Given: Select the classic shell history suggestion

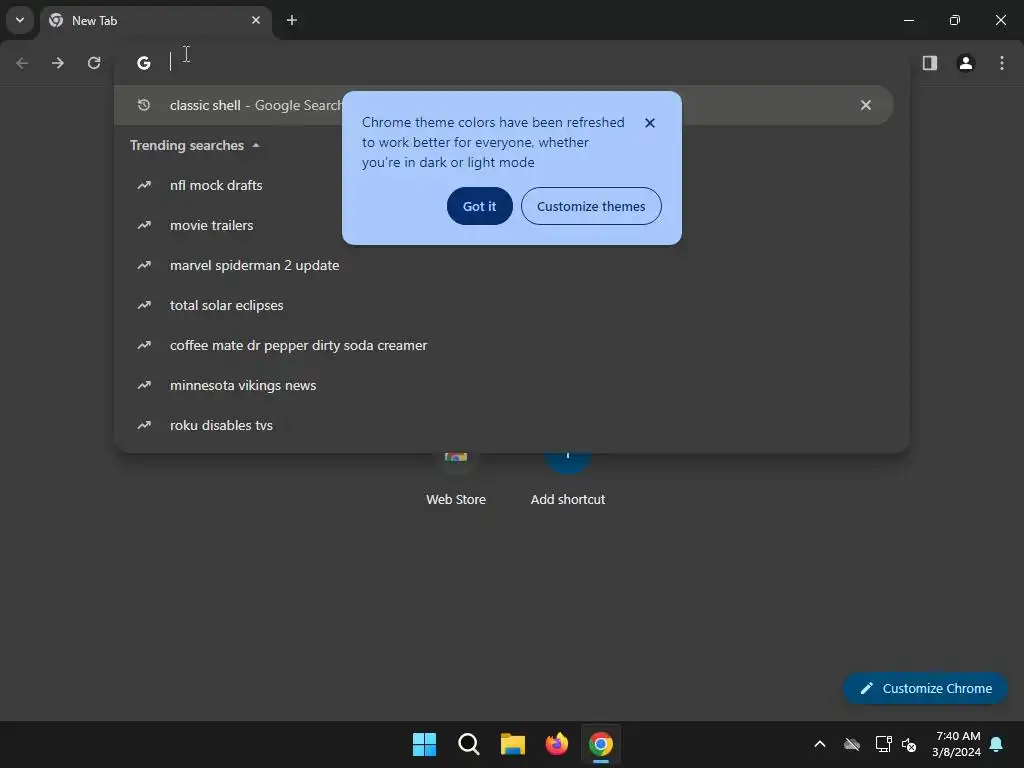Looking at the screenshot, I should pyautogui.click(x=504, y=105).
